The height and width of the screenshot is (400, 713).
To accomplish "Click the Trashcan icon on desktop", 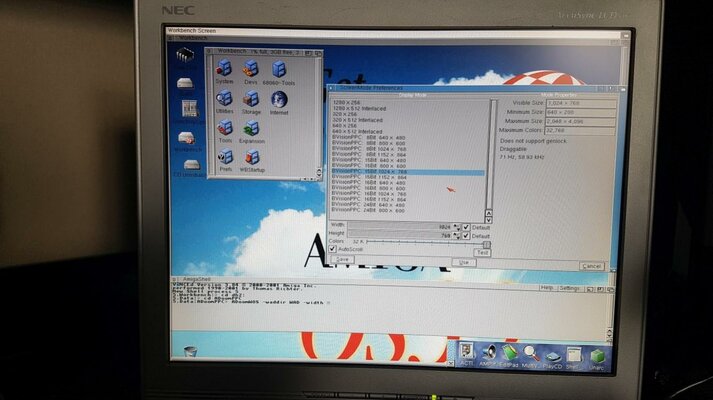I will point(187,109).
